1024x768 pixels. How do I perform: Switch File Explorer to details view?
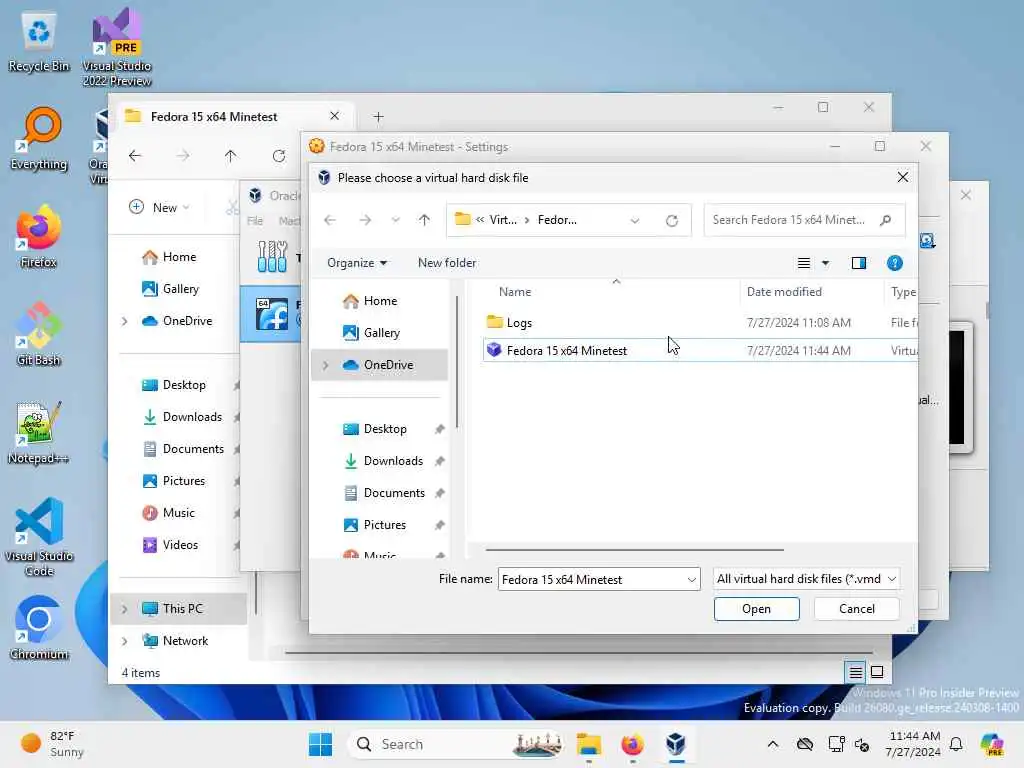[856, 672]
